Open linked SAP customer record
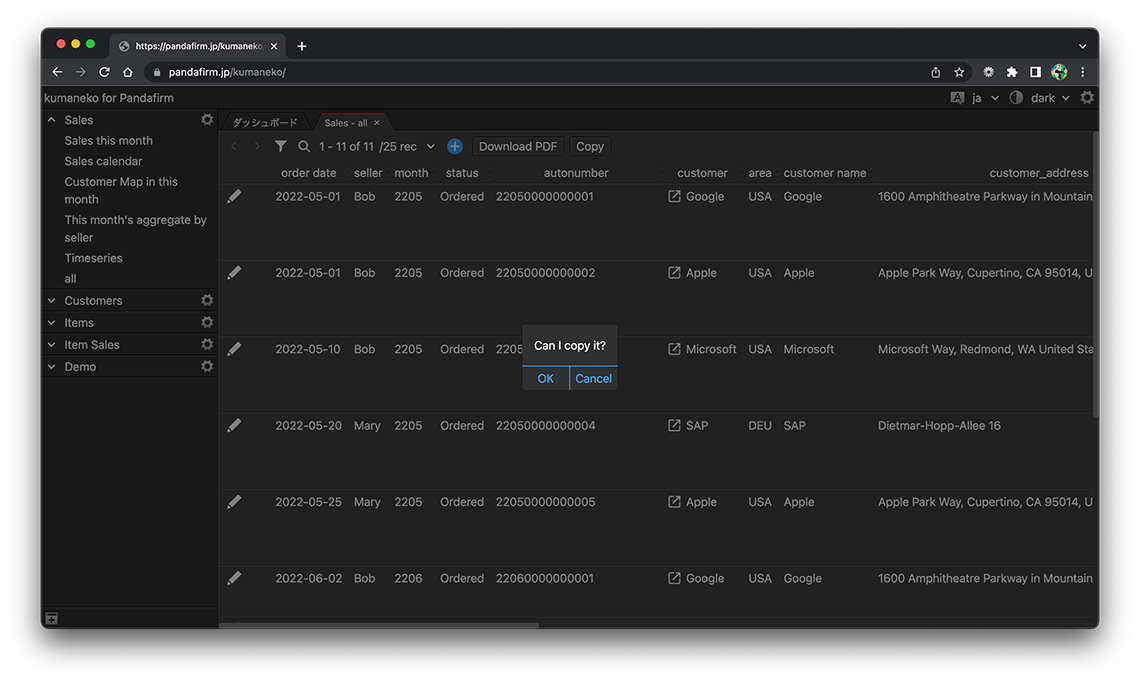Image resolution: width=1140 pixels, height=683 pixels. pos(674,426)
